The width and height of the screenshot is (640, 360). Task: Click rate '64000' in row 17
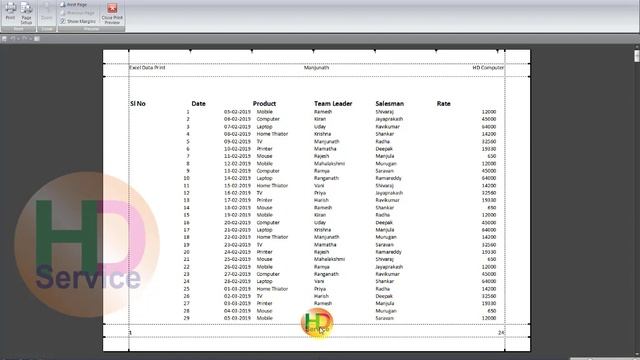[x=489, y=230]
